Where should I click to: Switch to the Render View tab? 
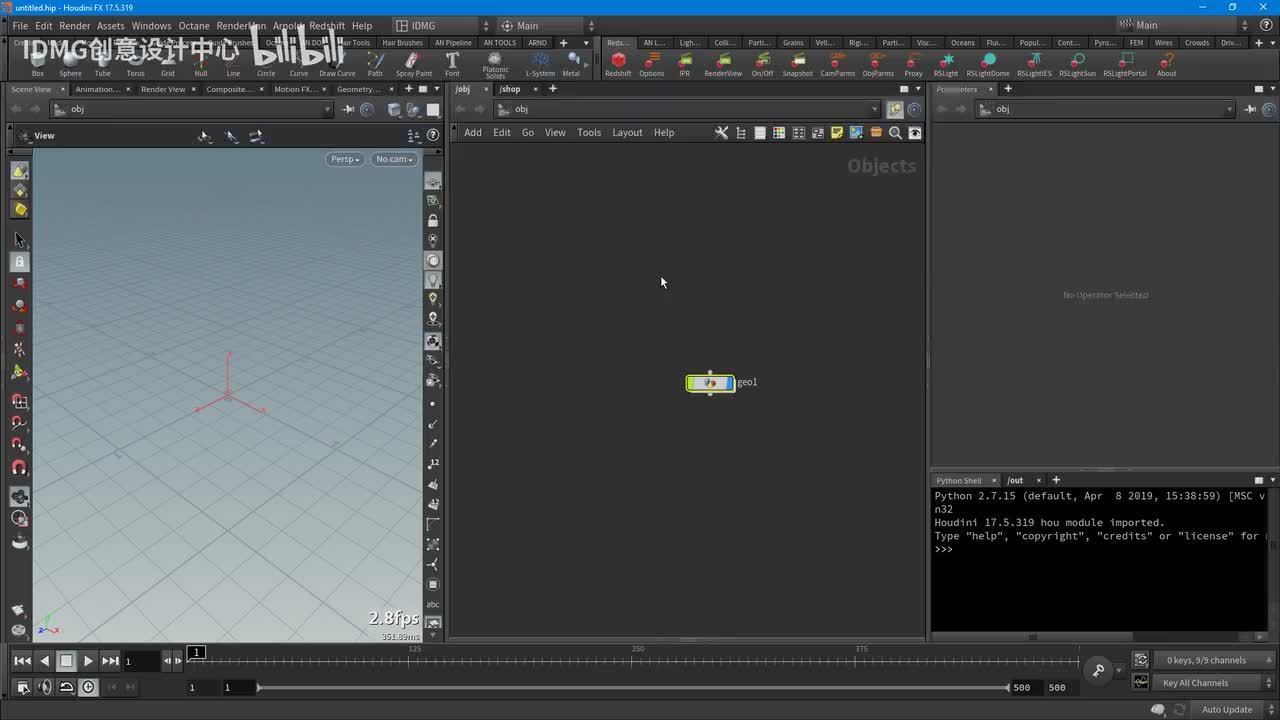[162, 89]
